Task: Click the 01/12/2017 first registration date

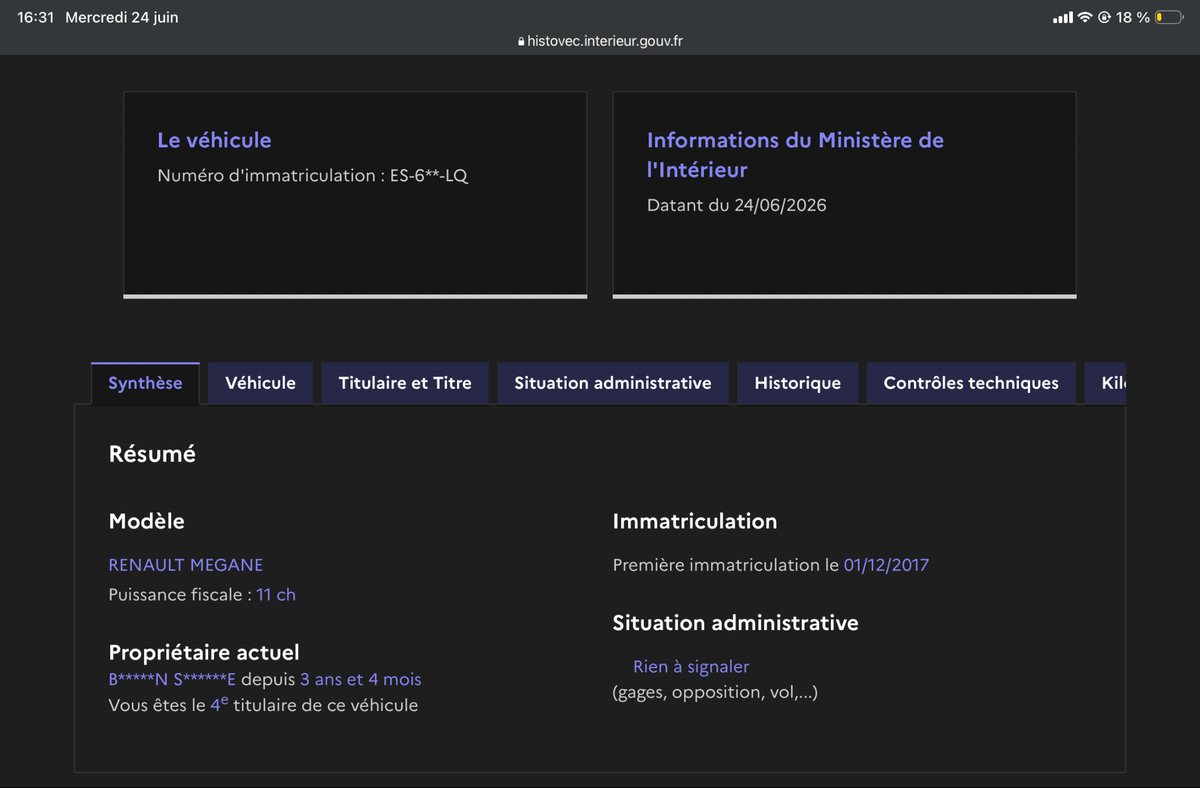Action: click(886, 565)
